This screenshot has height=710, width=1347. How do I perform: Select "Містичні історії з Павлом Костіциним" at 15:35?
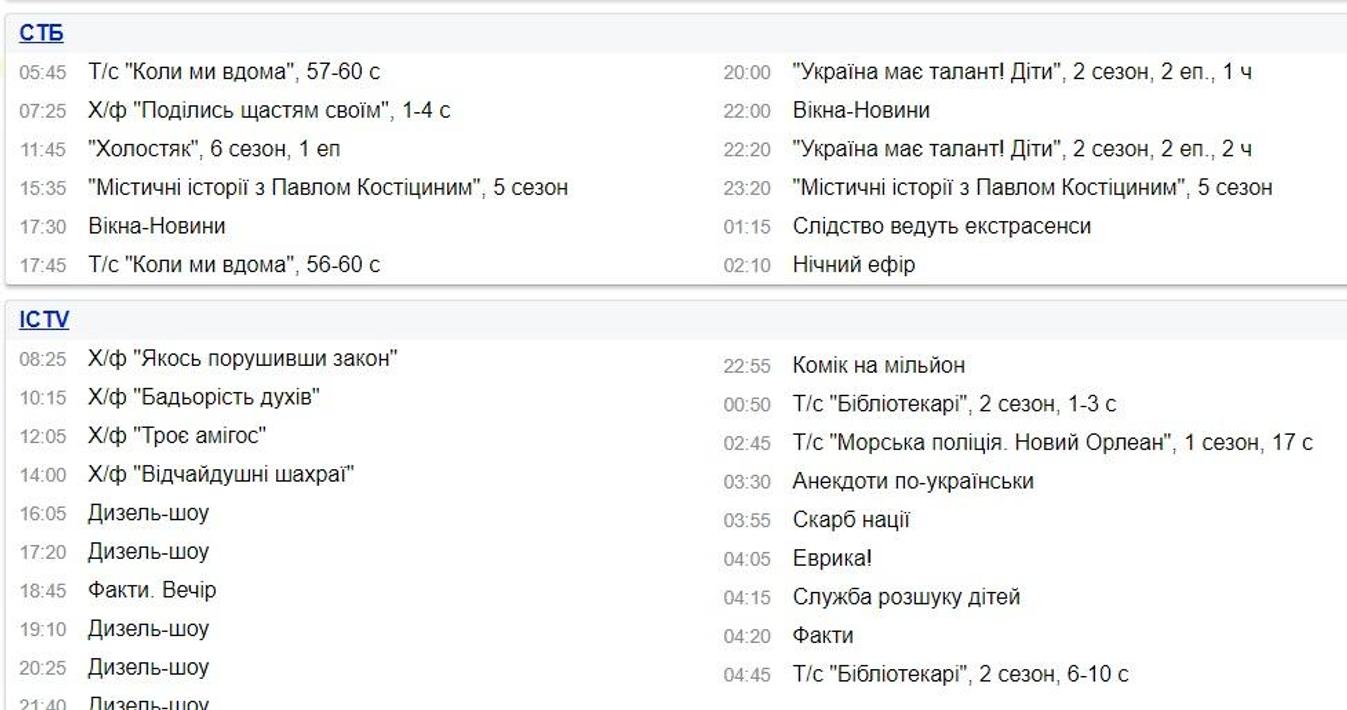coord(328,187)
